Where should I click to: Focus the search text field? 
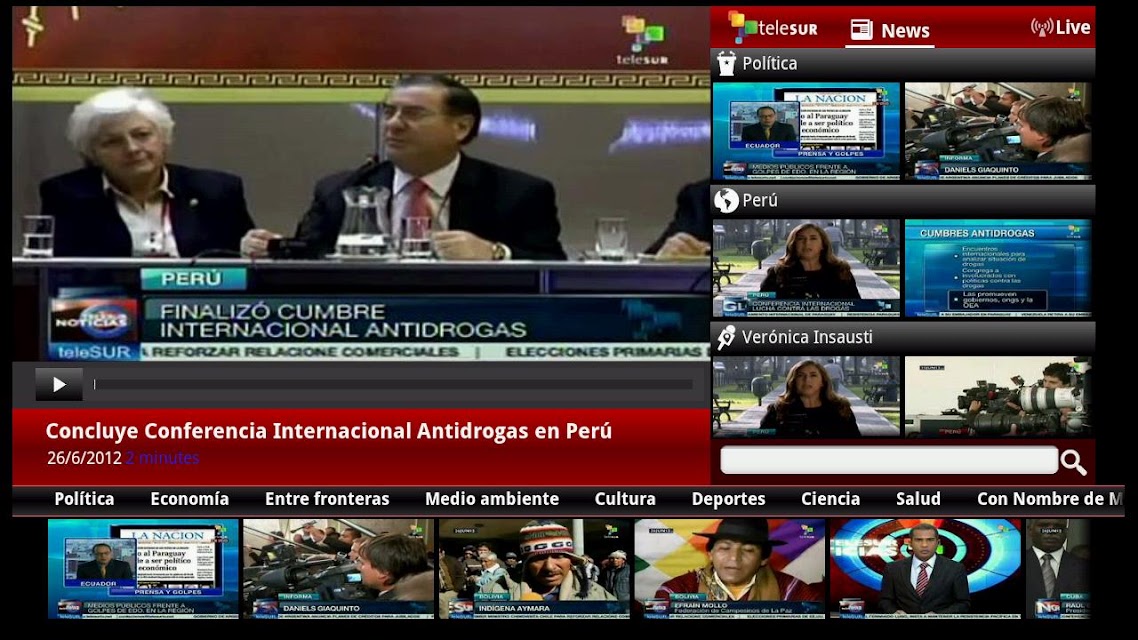[888, 460]
